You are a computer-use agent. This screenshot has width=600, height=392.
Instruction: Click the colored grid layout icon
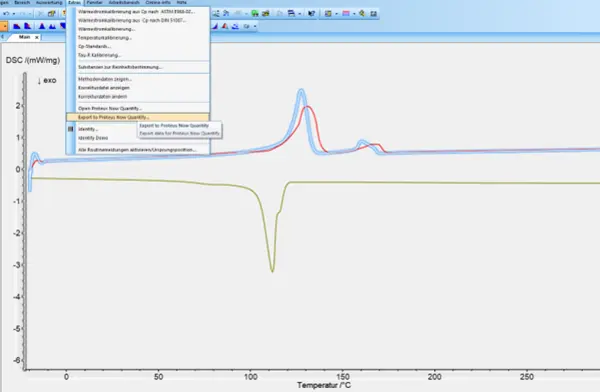(328, 14)
